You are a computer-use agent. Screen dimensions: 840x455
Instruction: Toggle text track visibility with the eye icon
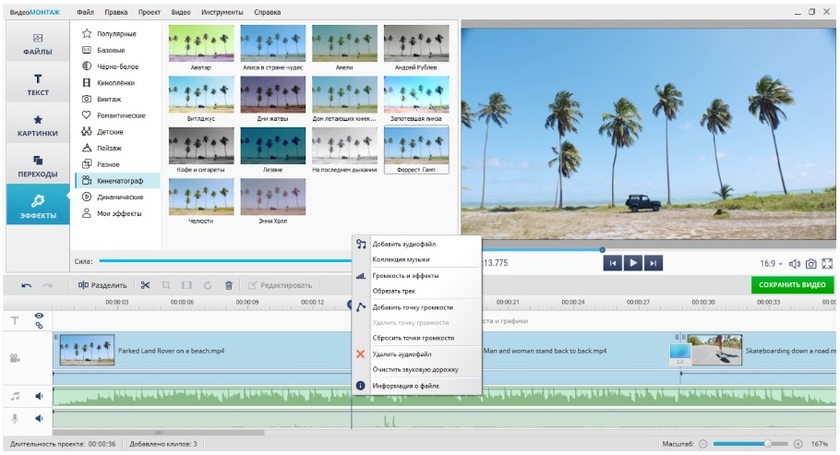coord(39,316)
